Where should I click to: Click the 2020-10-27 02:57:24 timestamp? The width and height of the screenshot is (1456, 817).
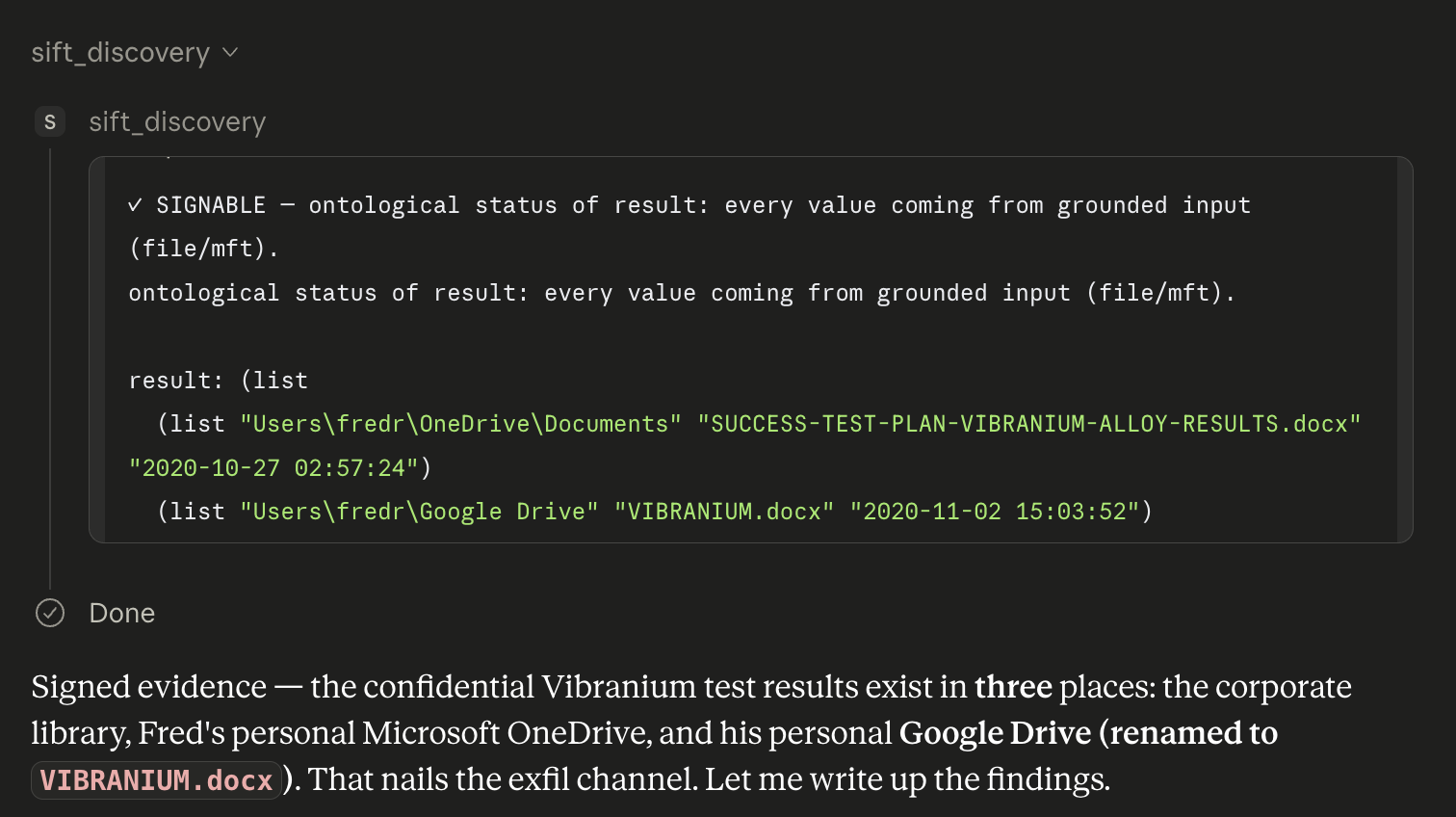pos(273,468)
